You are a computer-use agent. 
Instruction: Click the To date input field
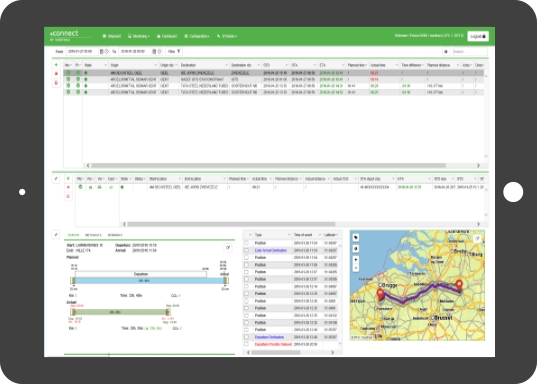(135, 51)
